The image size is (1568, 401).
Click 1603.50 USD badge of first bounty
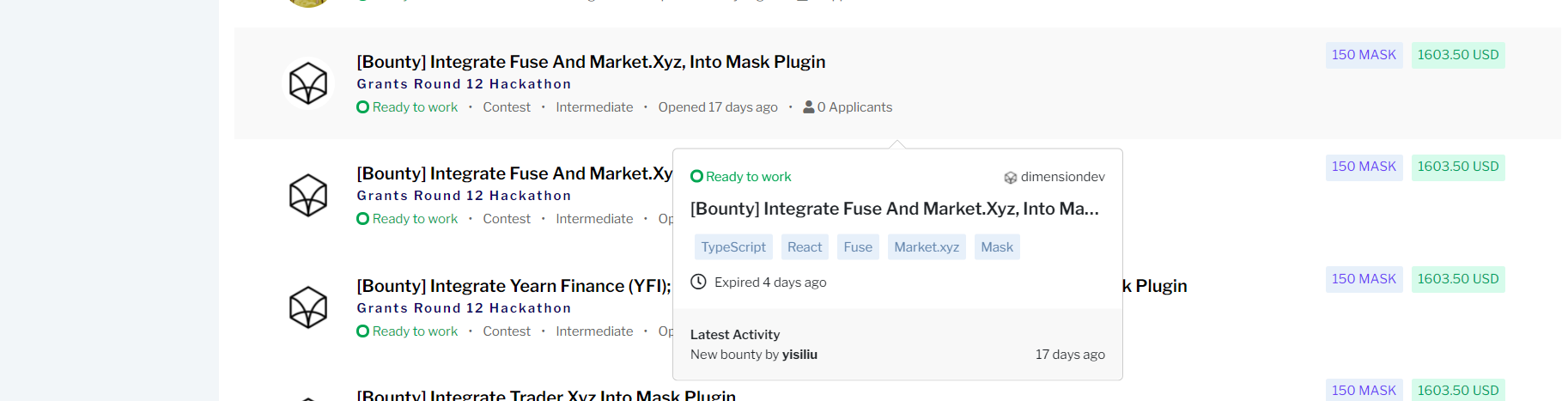coord(1458,55)
